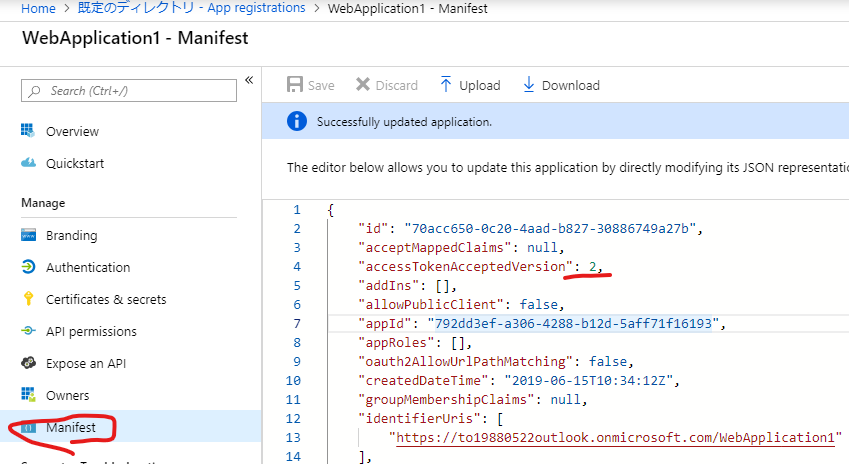Open the Owners page

pyautogui.click(x=67, y=396)
